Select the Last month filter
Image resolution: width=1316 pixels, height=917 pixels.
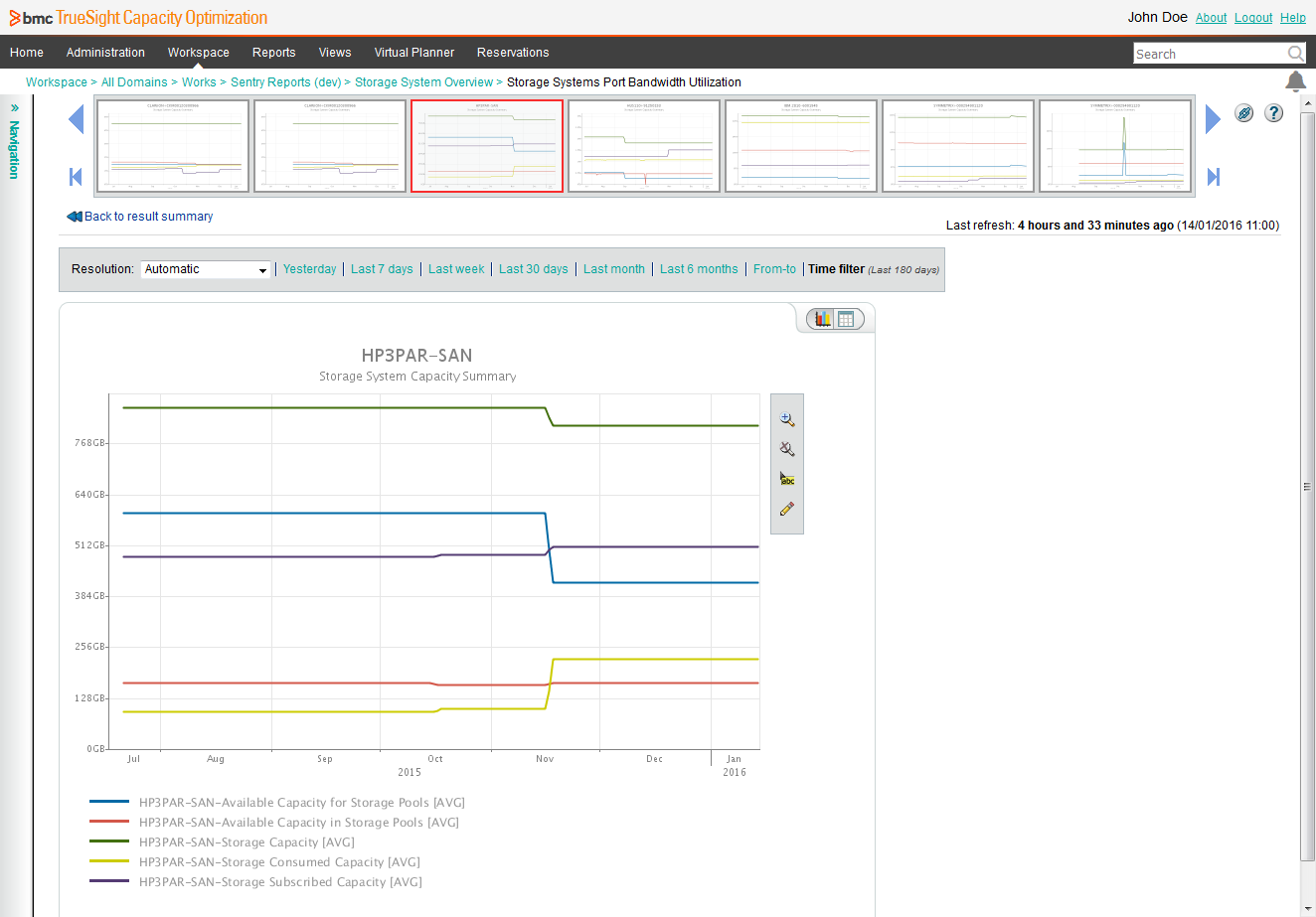(x=614, y=269)
